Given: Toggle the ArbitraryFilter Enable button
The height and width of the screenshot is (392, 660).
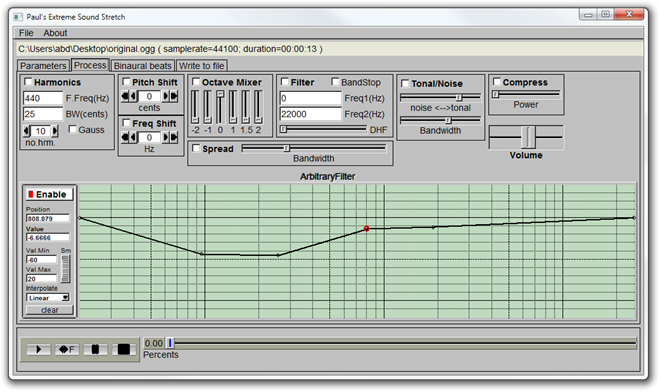Looking at the screenshot, I should [x=50, y=195].
